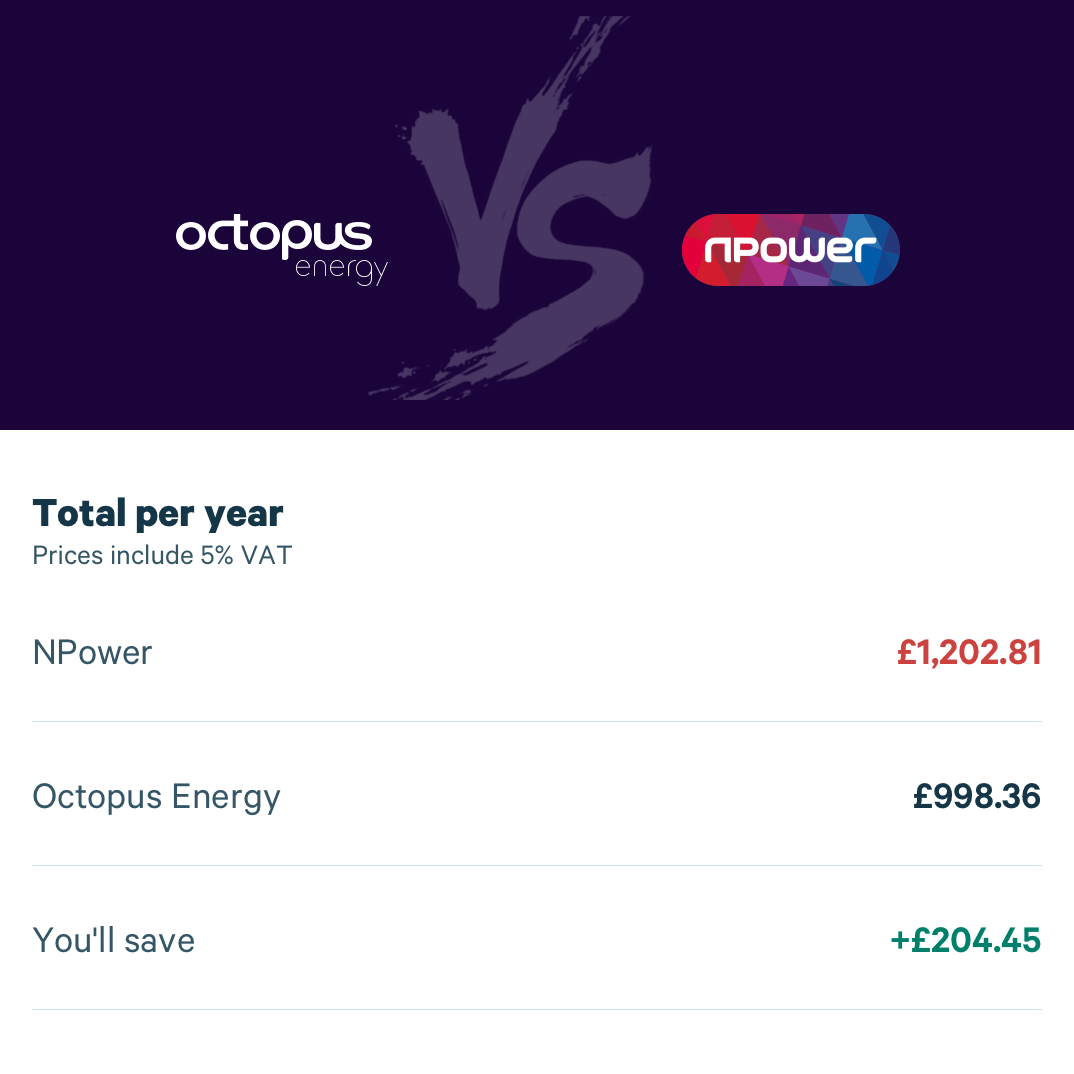Click the Octopus Energy logo
Screen dimensions: 1074x1074
coord(282,250)
